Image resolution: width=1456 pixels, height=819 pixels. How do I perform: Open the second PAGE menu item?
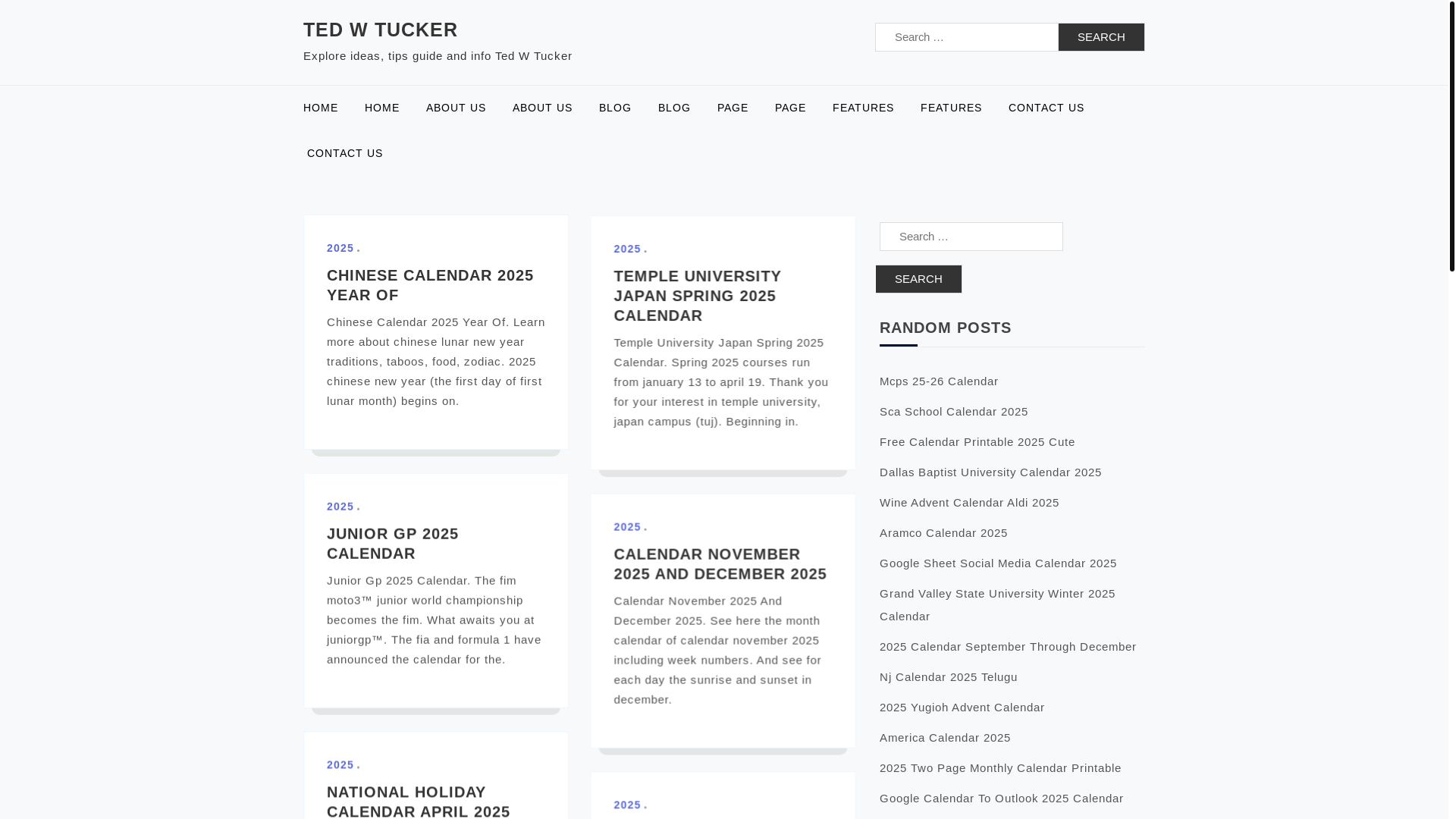tap(790, 108)
